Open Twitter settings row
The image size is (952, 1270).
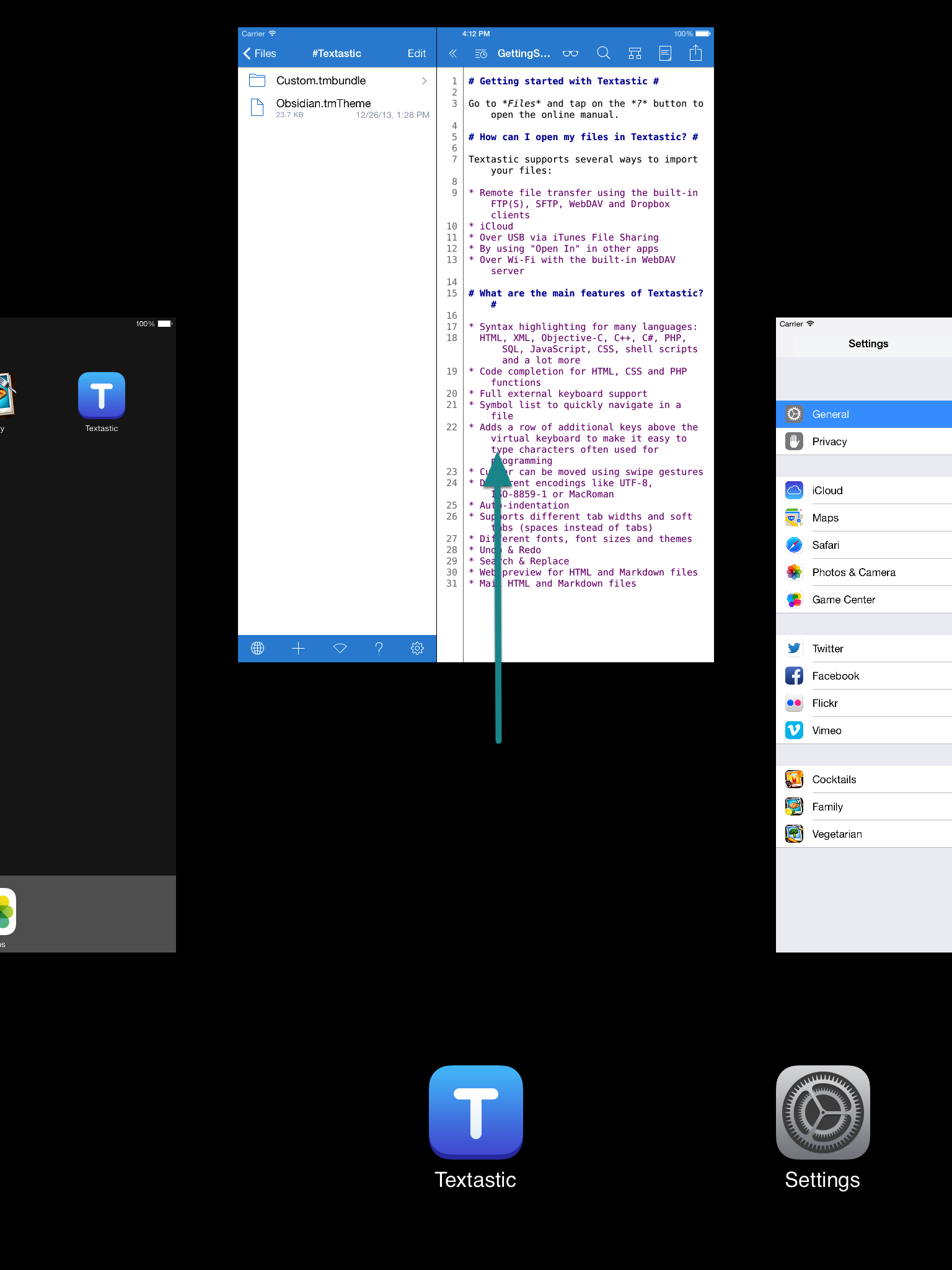pos(864,649)
